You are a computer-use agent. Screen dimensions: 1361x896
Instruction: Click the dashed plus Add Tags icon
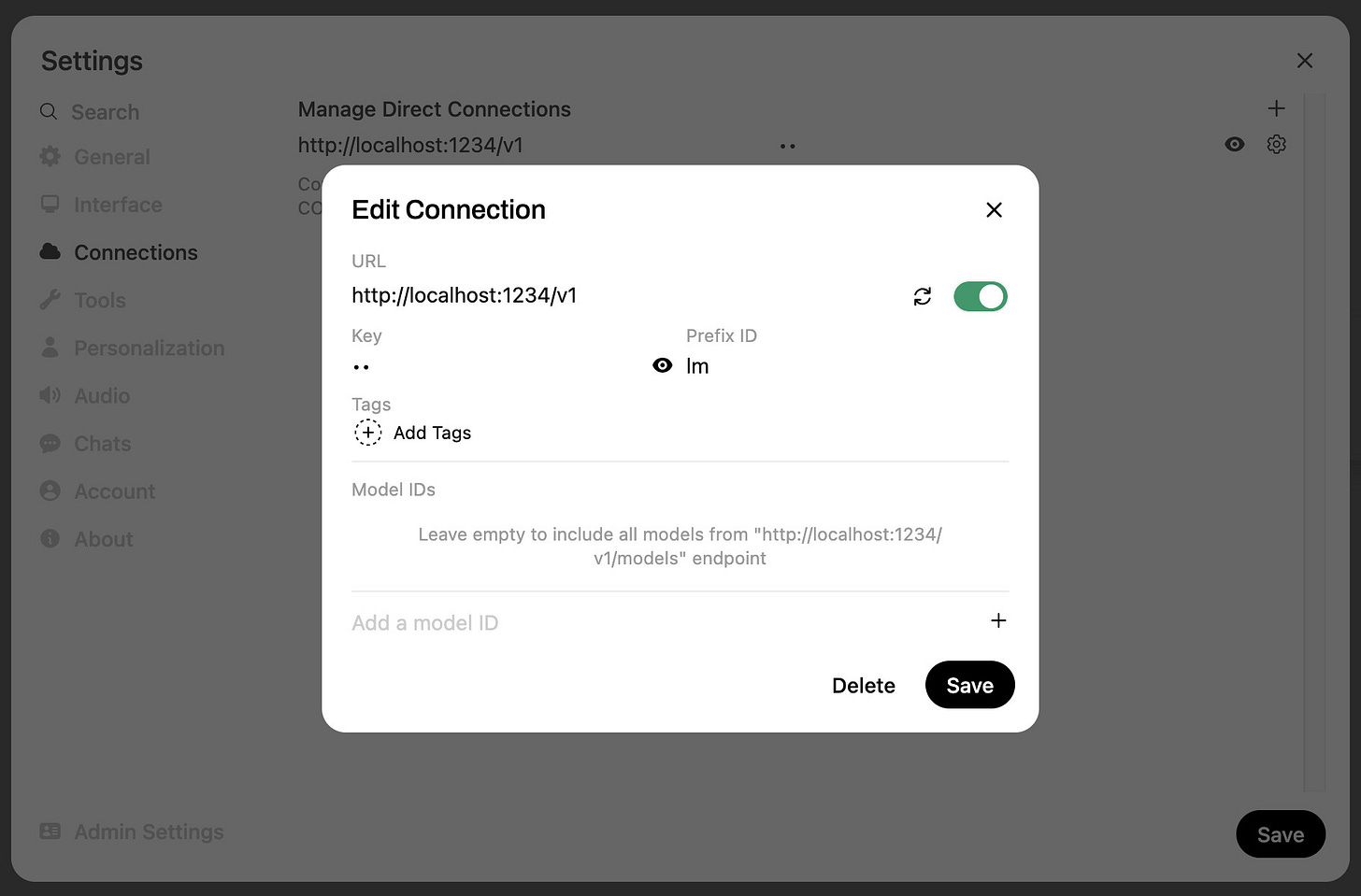368,433
